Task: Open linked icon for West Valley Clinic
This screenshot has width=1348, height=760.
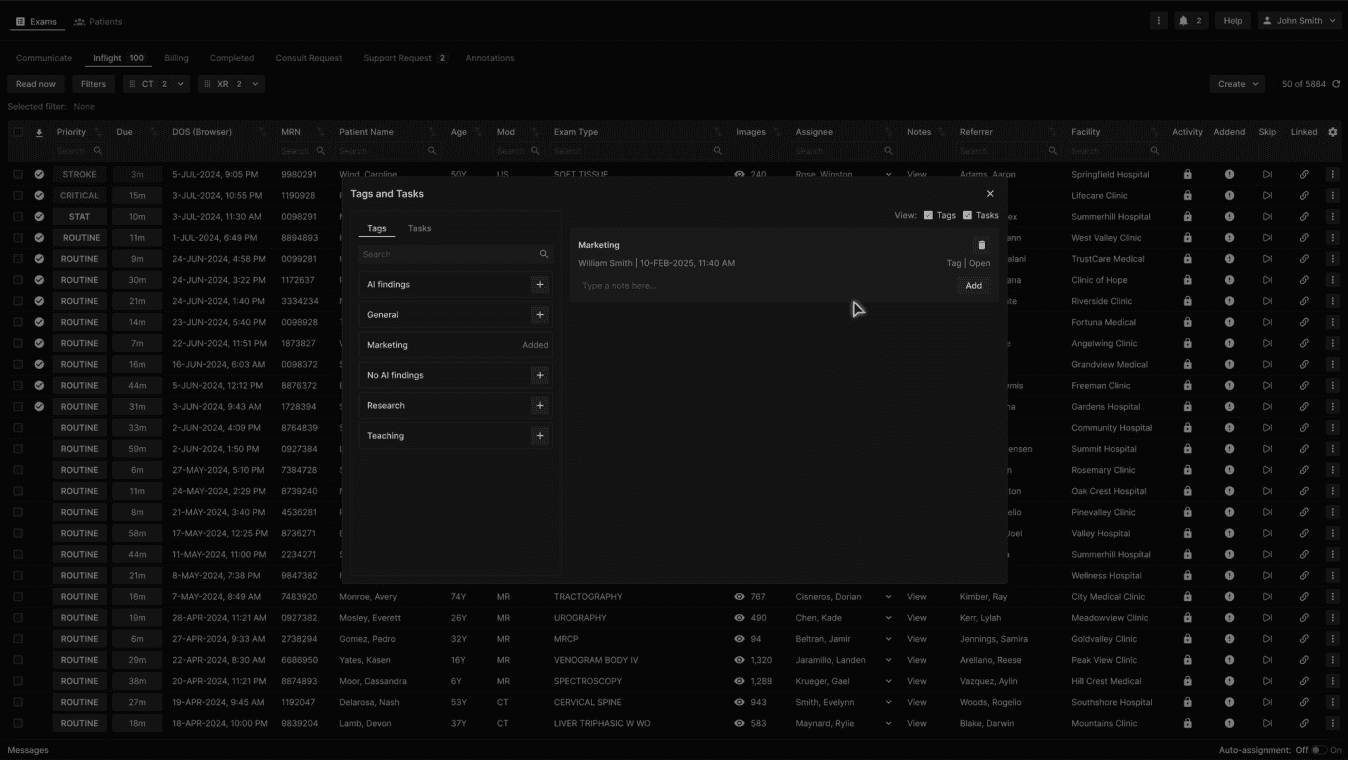Action: pyautogui.click(x=1304, y=238)
